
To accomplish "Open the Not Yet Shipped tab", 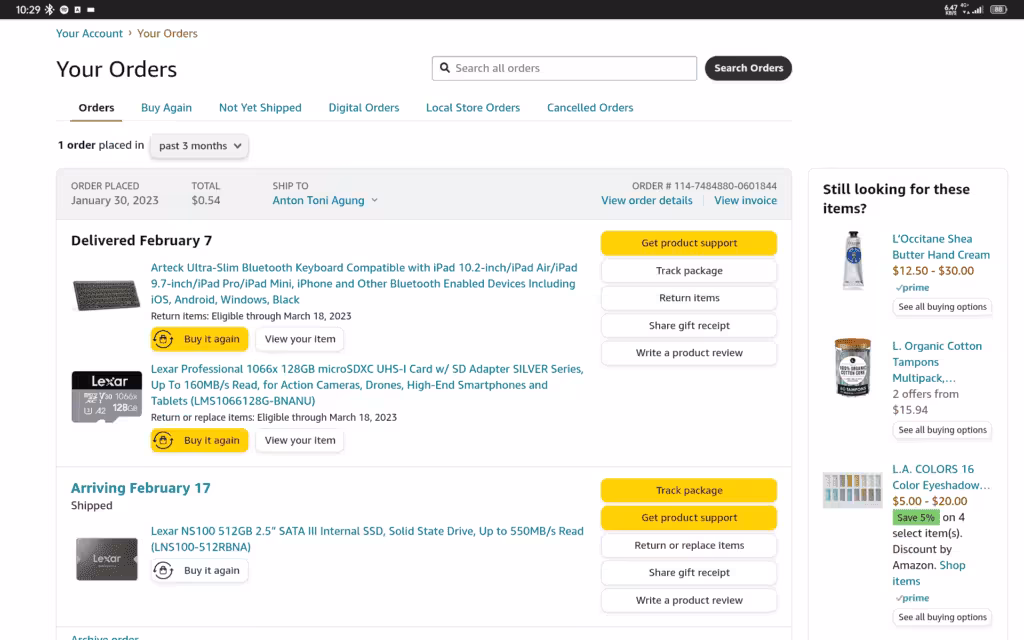I will tap(260, 108).
